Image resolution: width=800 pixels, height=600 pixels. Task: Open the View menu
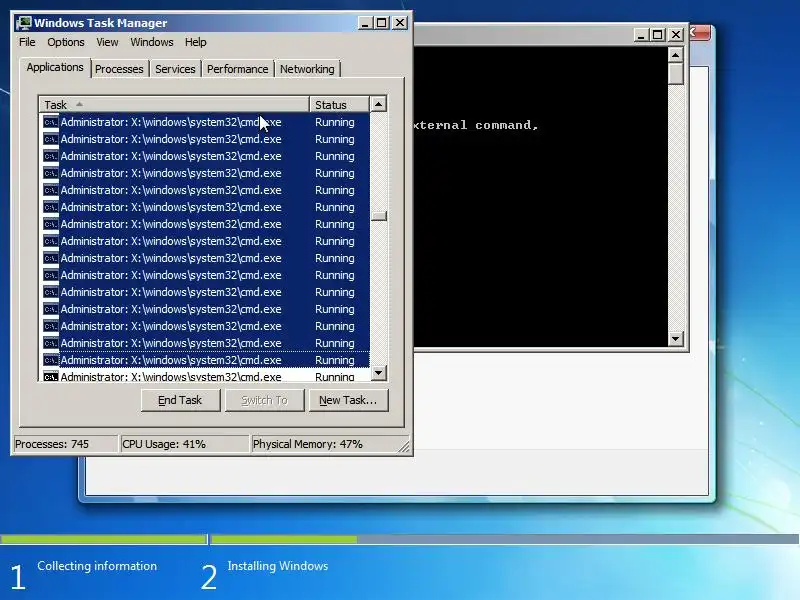107,42
